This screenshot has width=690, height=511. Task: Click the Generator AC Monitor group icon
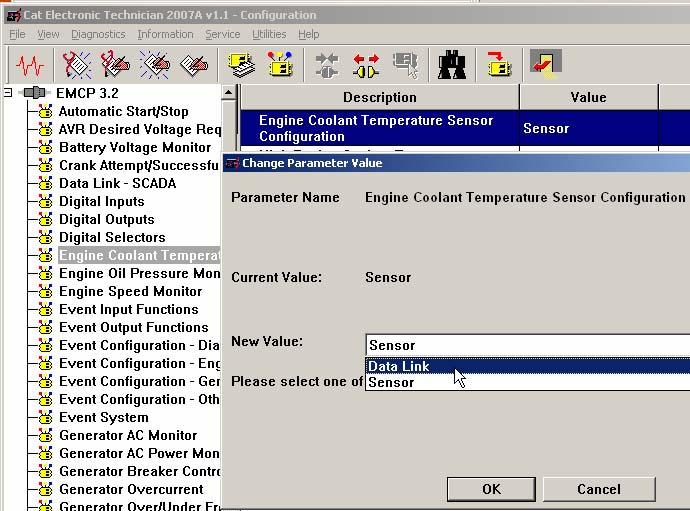coord(45,435)
